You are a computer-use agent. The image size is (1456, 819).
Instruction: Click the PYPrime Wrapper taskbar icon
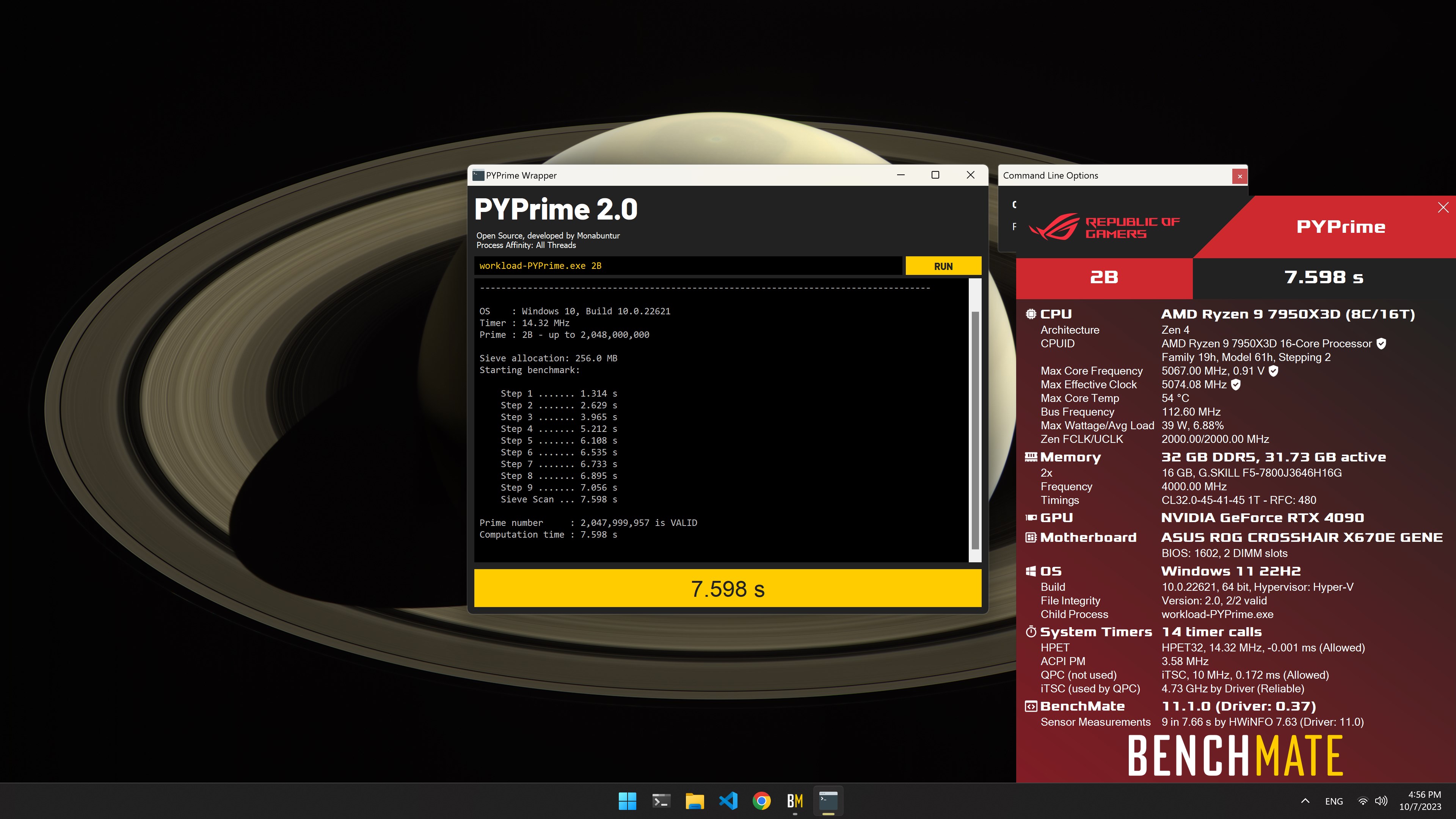point(828,801)
